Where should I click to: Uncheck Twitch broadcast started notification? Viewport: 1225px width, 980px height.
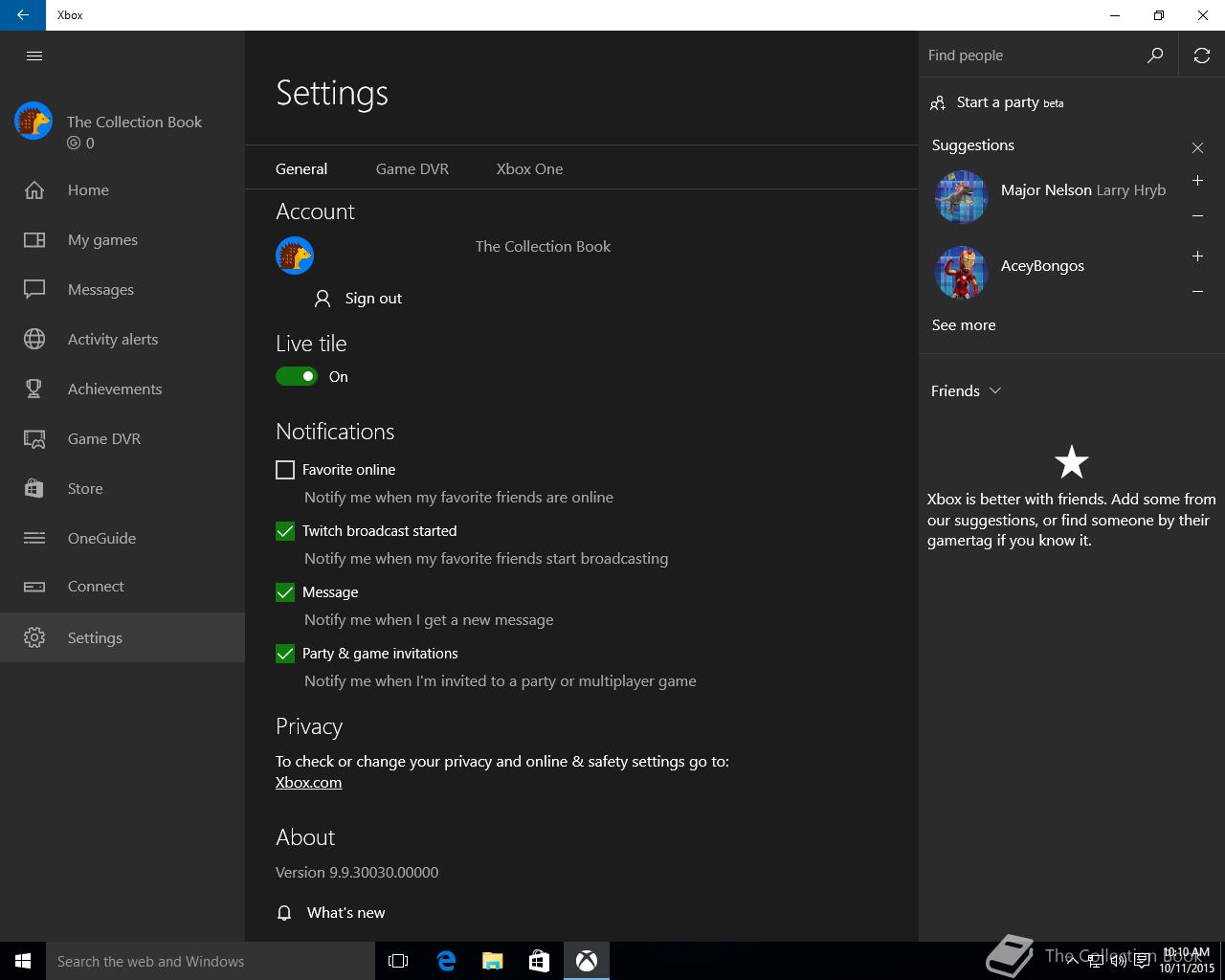285,531
